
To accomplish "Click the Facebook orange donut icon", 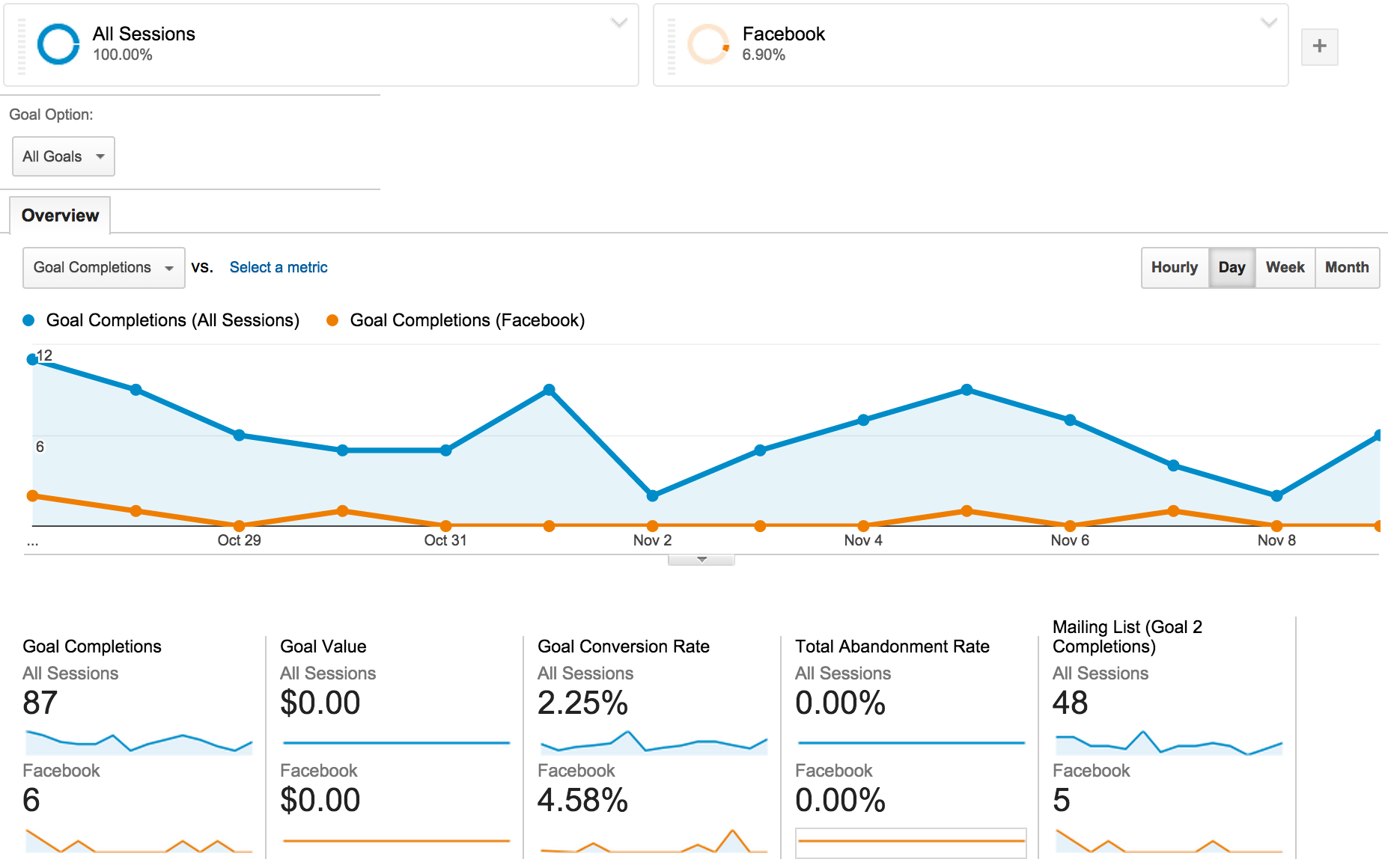I will click(707, 44).
